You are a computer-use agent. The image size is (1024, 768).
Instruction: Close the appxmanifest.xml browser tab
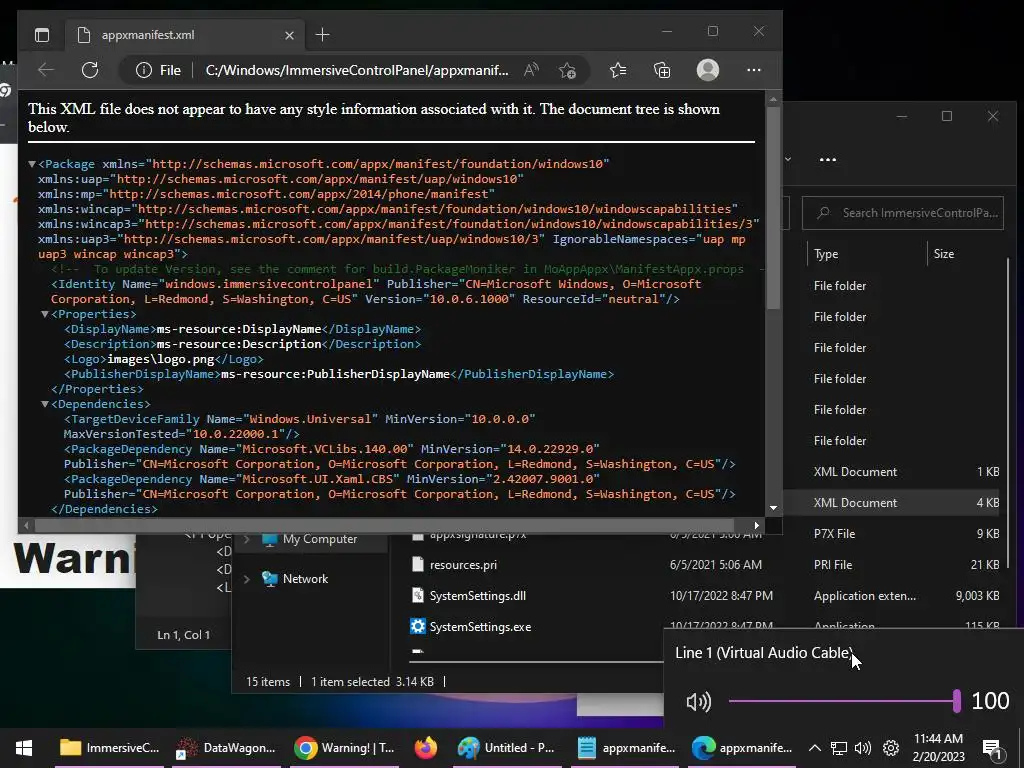(x=289, y=35)
